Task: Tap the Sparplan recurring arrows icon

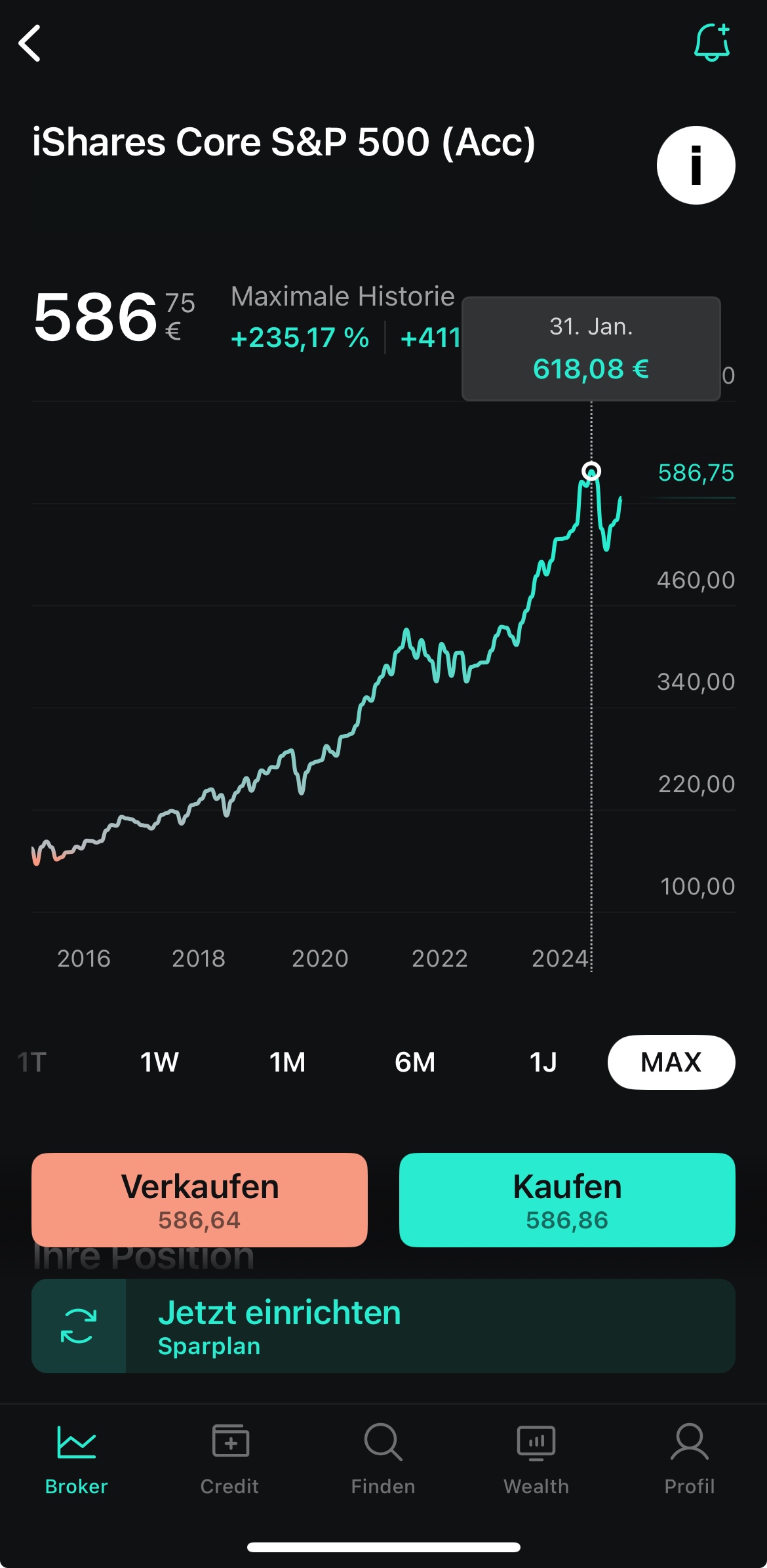Action: click(79, 1325)
